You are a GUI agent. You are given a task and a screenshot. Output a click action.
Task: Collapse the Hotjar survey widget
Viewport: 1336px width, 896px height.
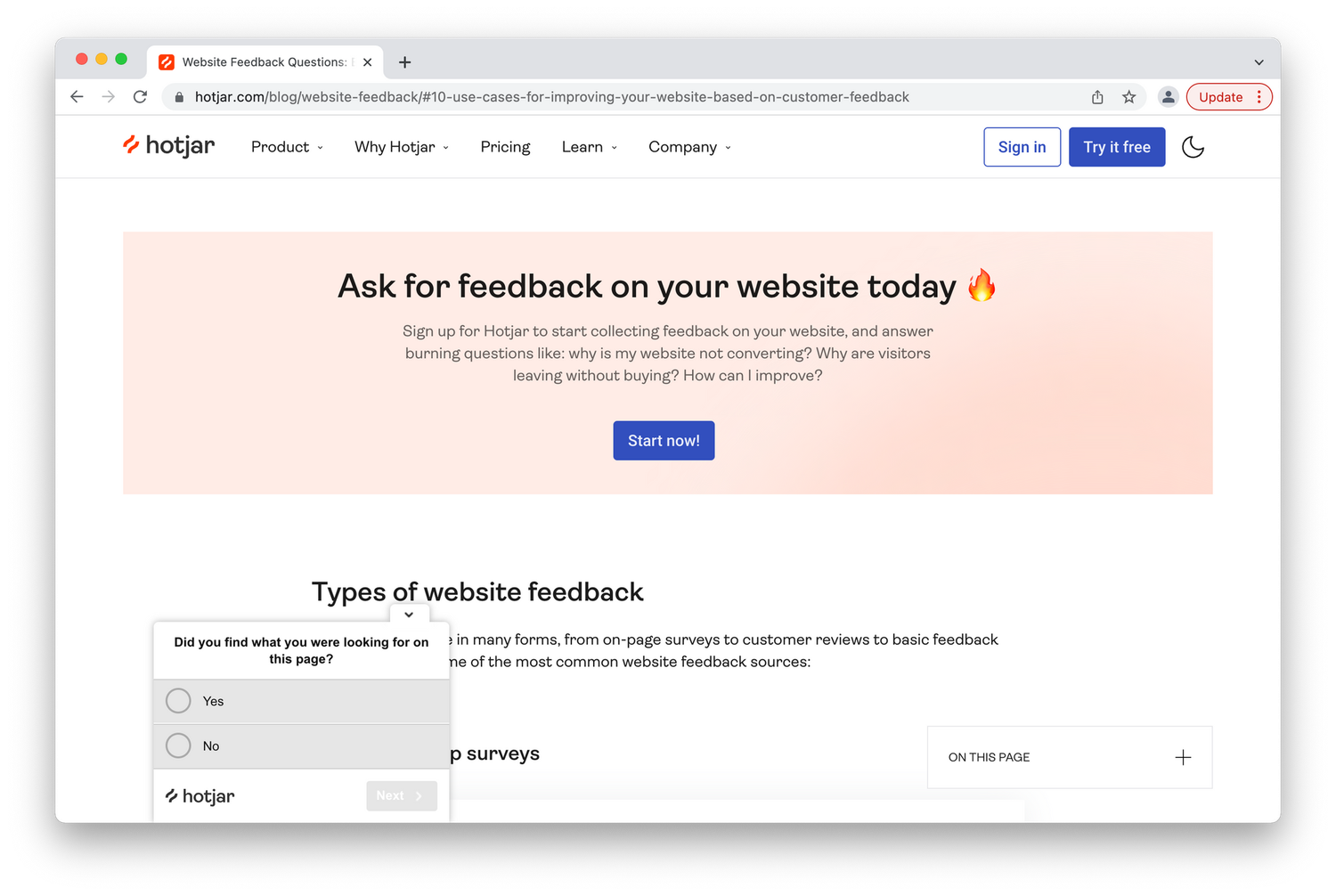(409, 615)
